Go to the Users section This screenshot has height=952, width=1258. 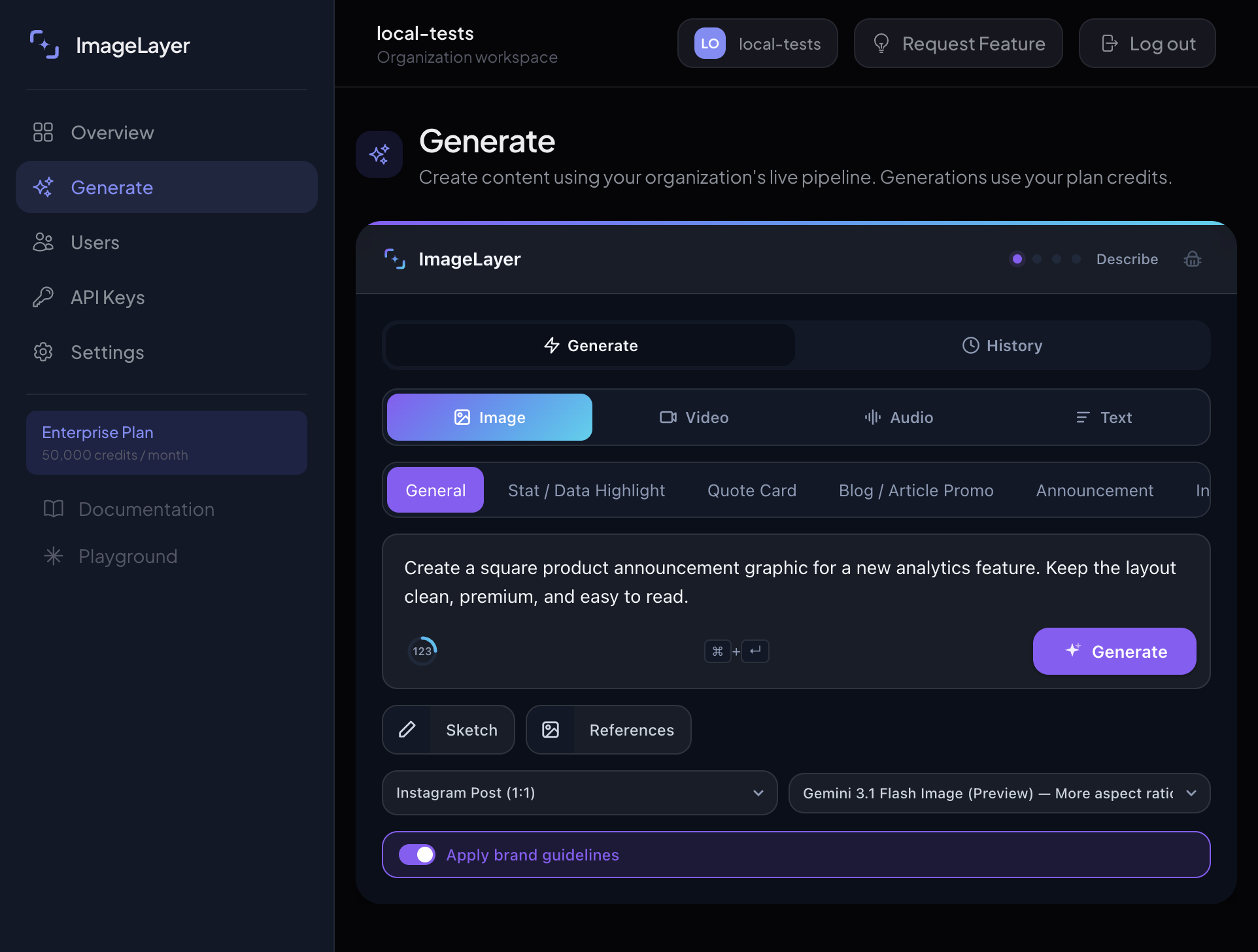click(x=167, y=242)
